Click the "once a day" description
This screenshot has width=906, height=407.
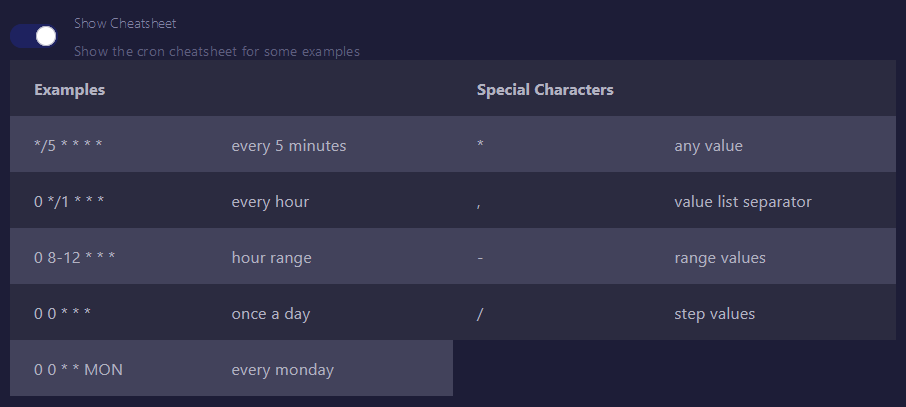(271, 314)
